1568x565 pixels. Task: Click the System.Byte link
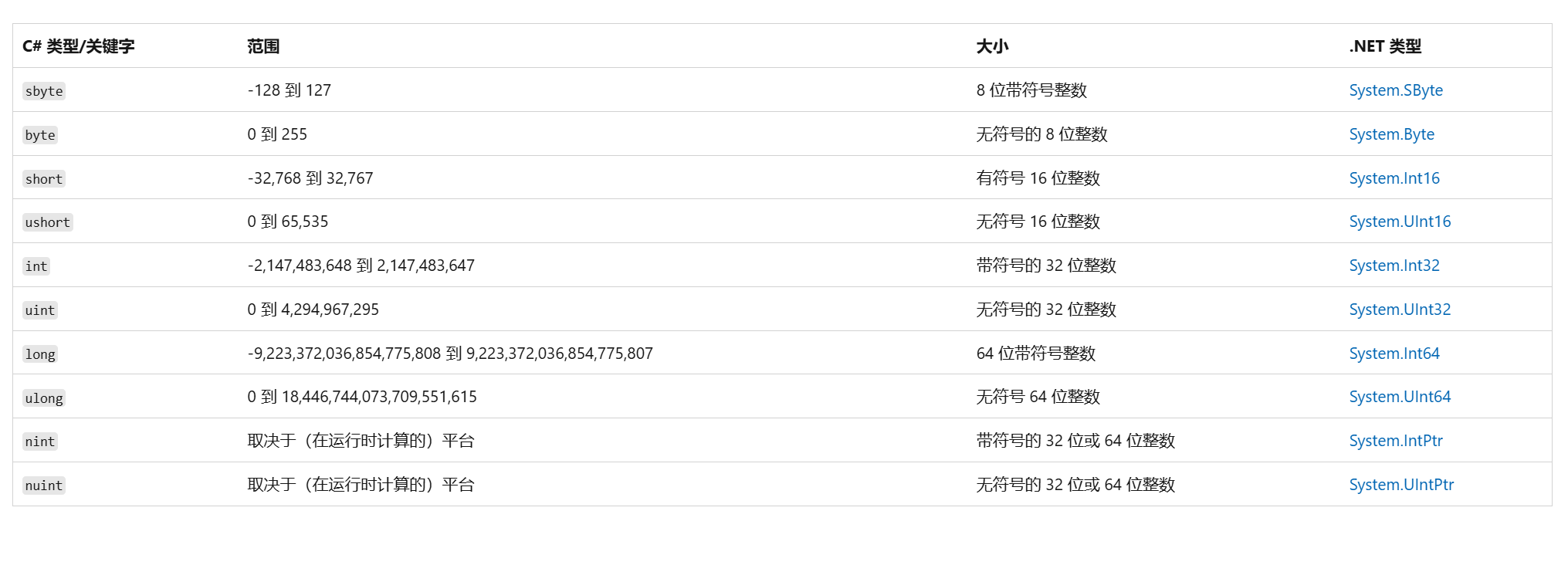pyautogui.click(x=1391, y=134)
